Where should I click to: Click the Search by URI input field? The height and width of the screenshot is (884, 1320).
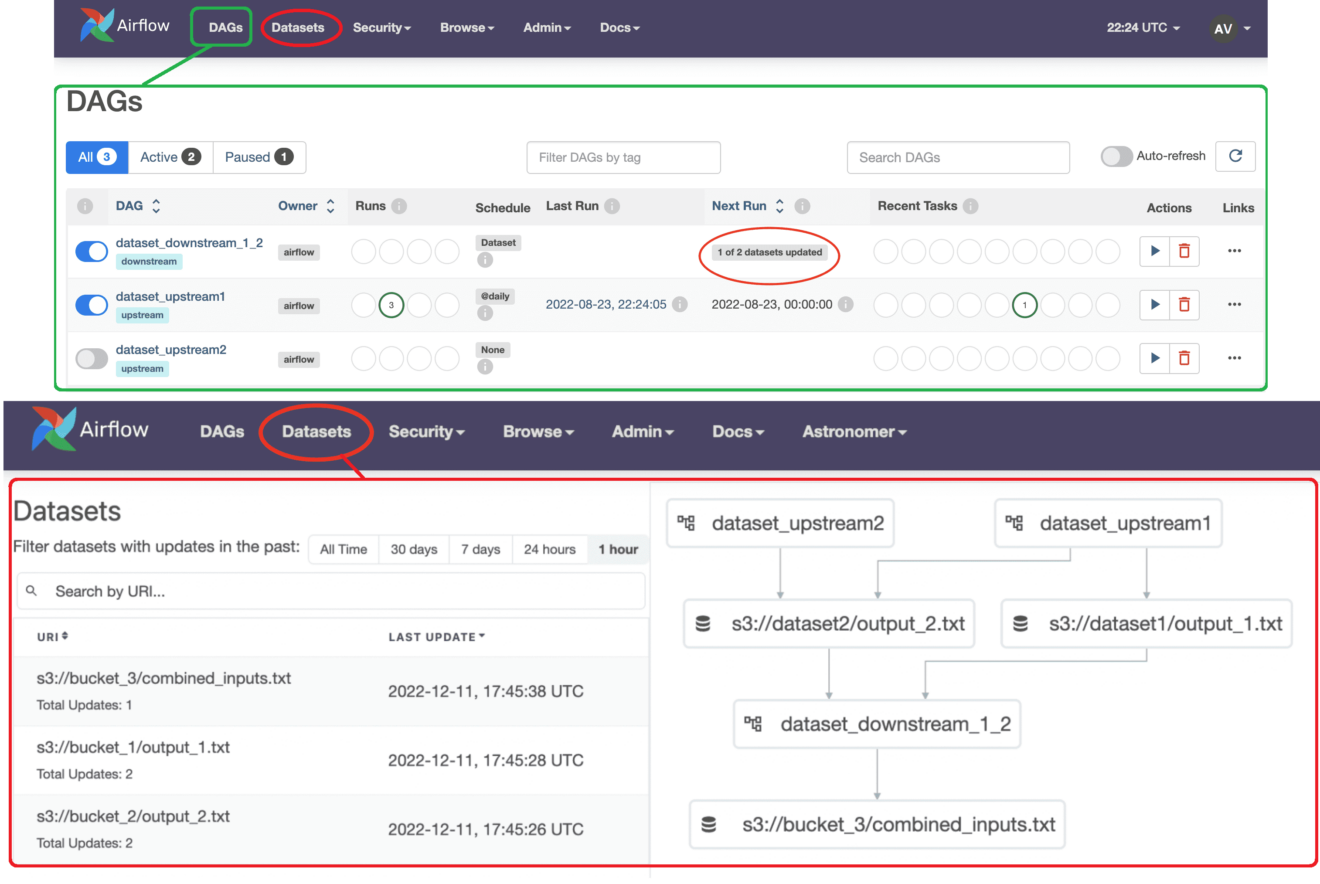coord(340,591)
